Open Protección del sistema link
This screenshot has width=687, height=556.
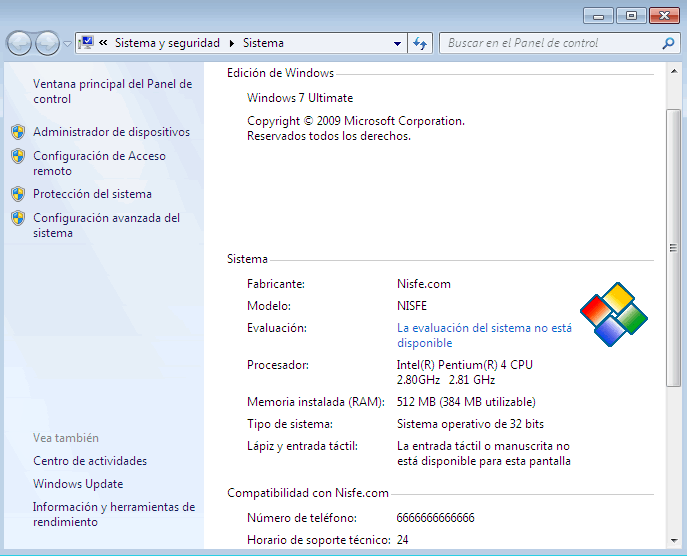click(x=92, y=194)
